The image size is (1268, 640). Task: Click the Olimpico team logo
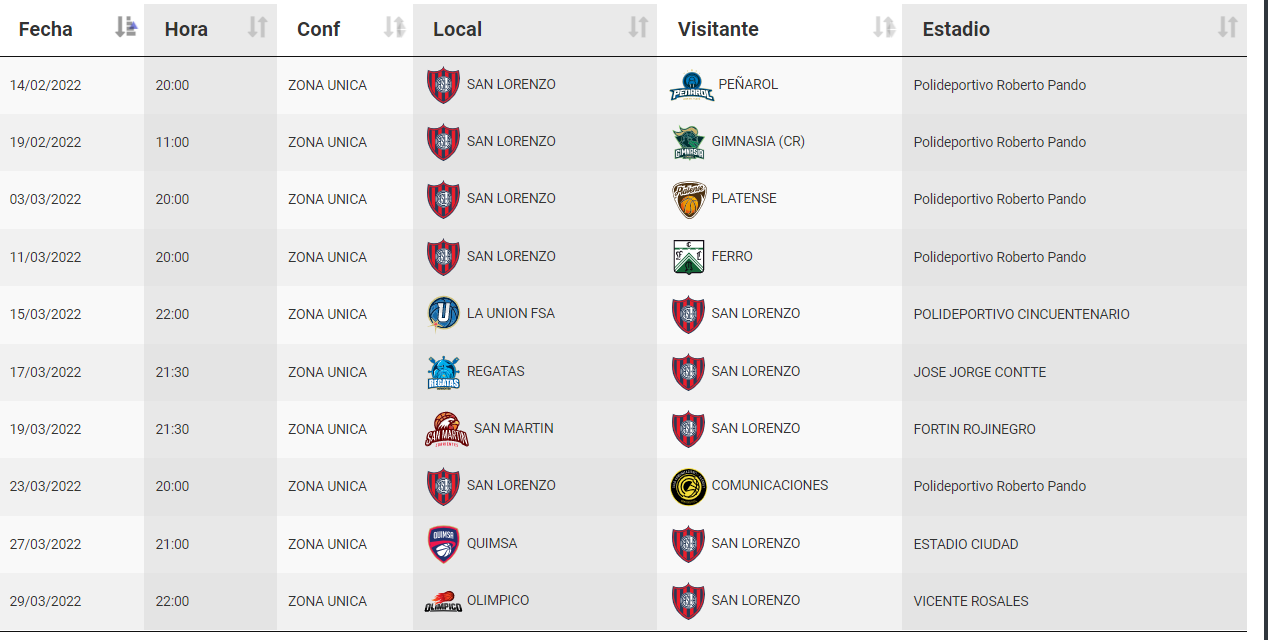[x=443, y=602]
